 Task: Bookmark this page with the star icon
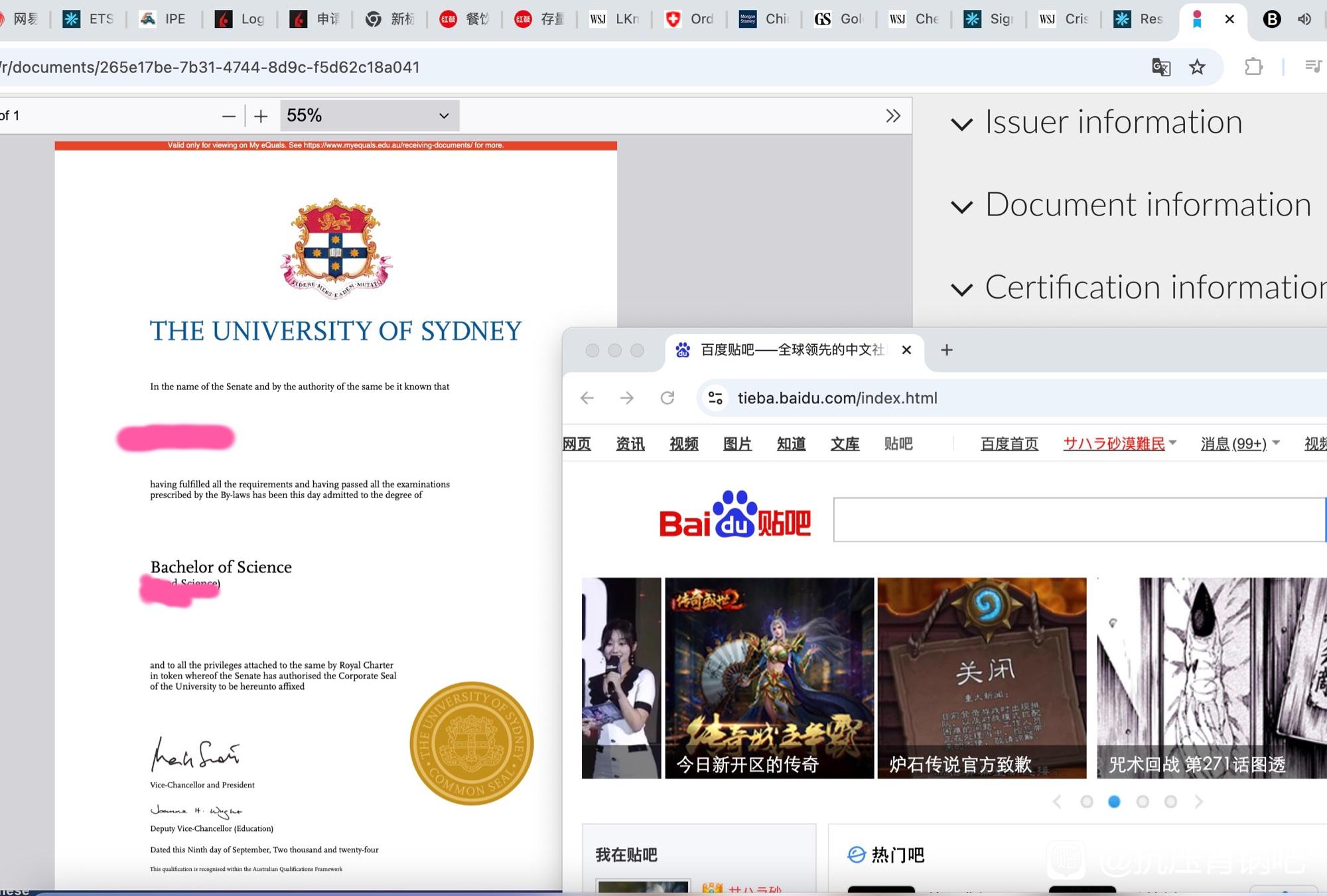pos(1197,67)
